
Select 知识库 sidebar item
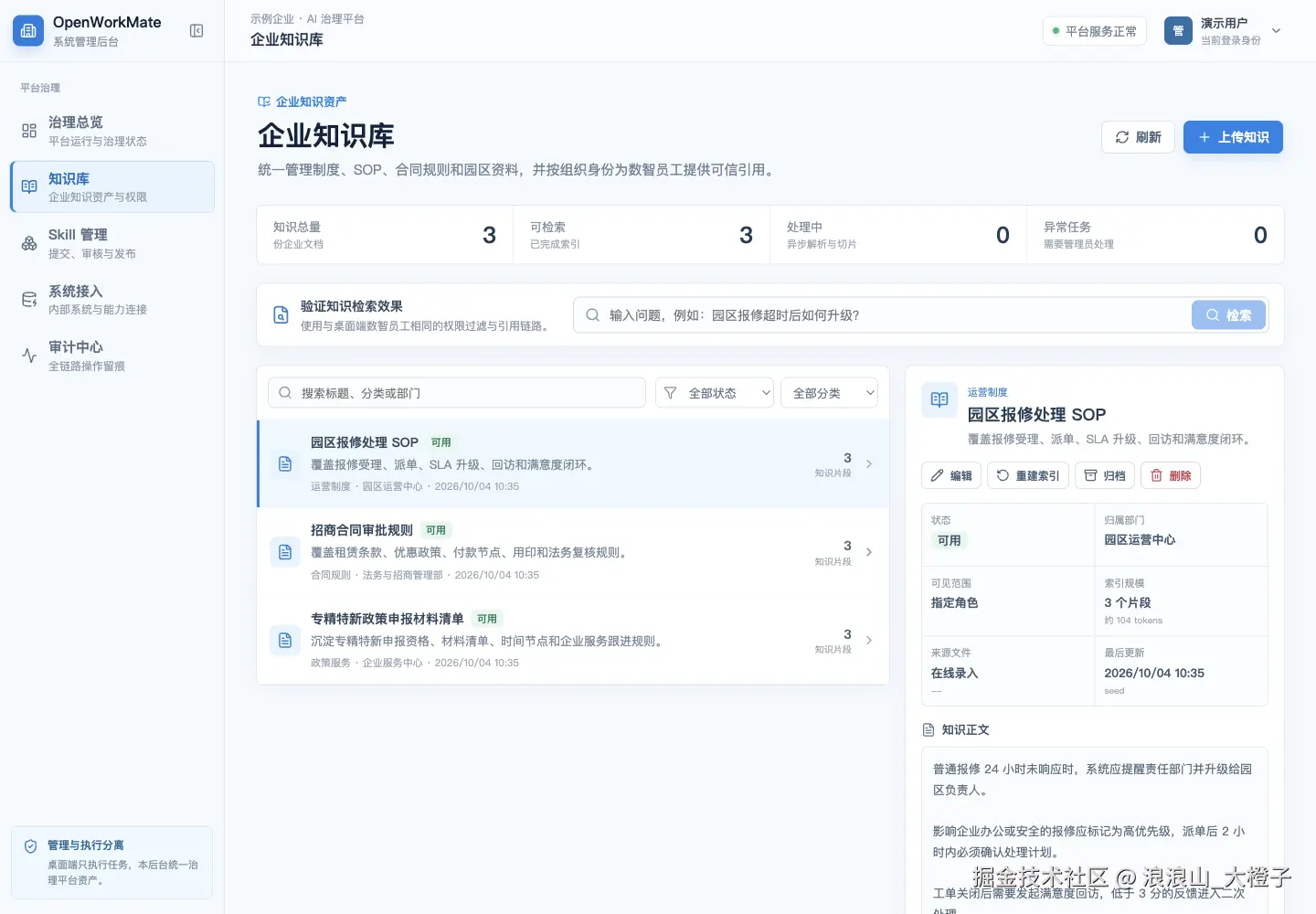point(112,186)
